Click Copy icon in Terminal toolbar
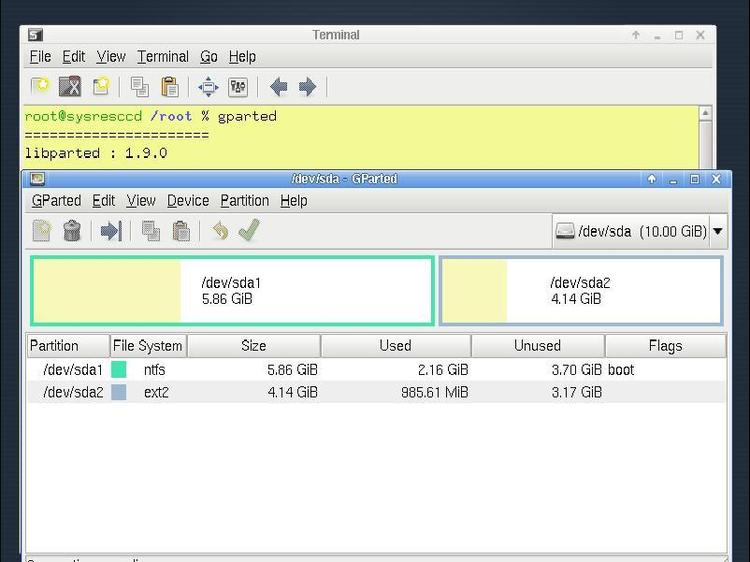 pyautogui.click(x=140, y=87)
